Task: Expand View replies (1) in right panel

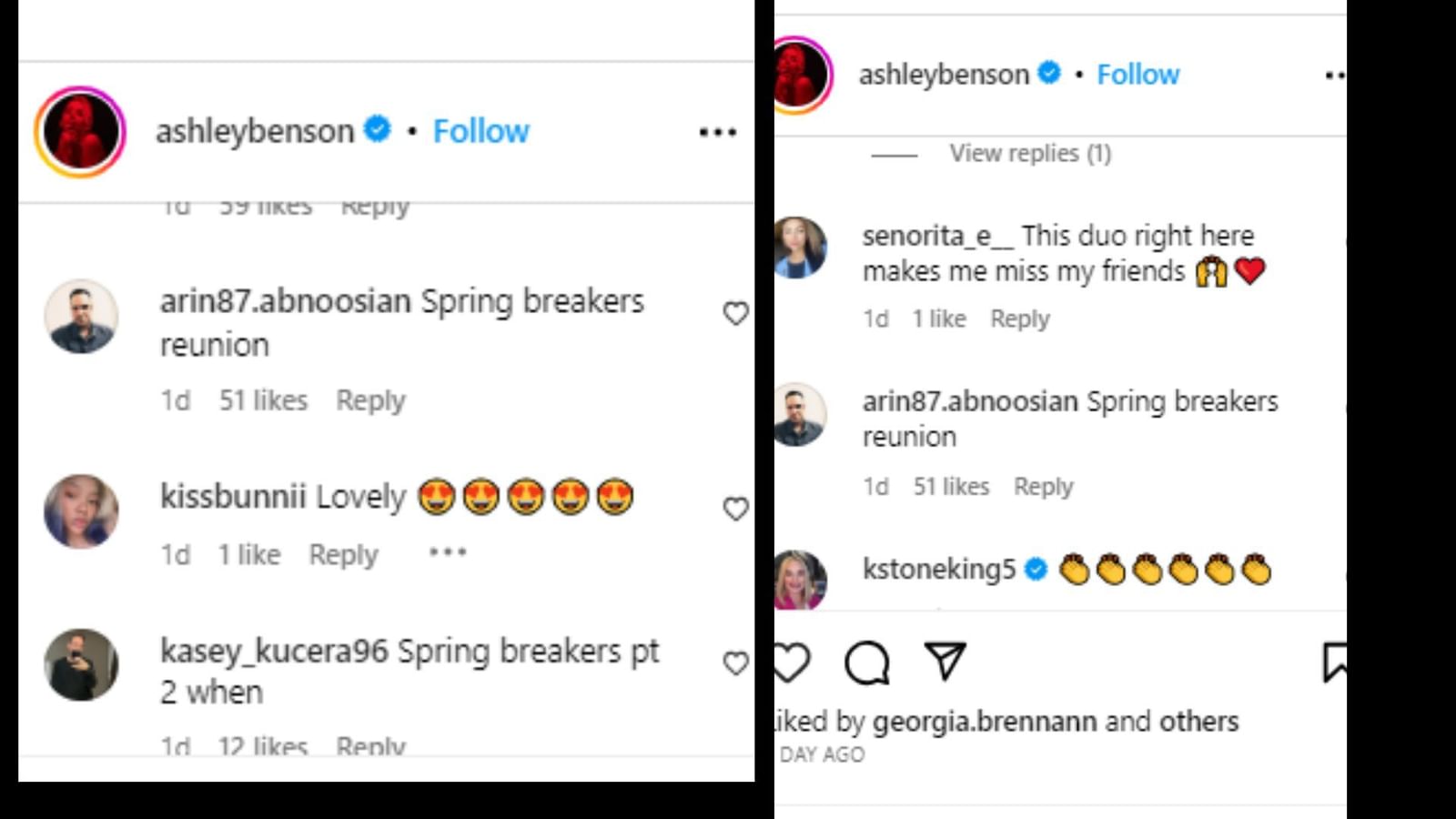Action: pos(1030,153)
